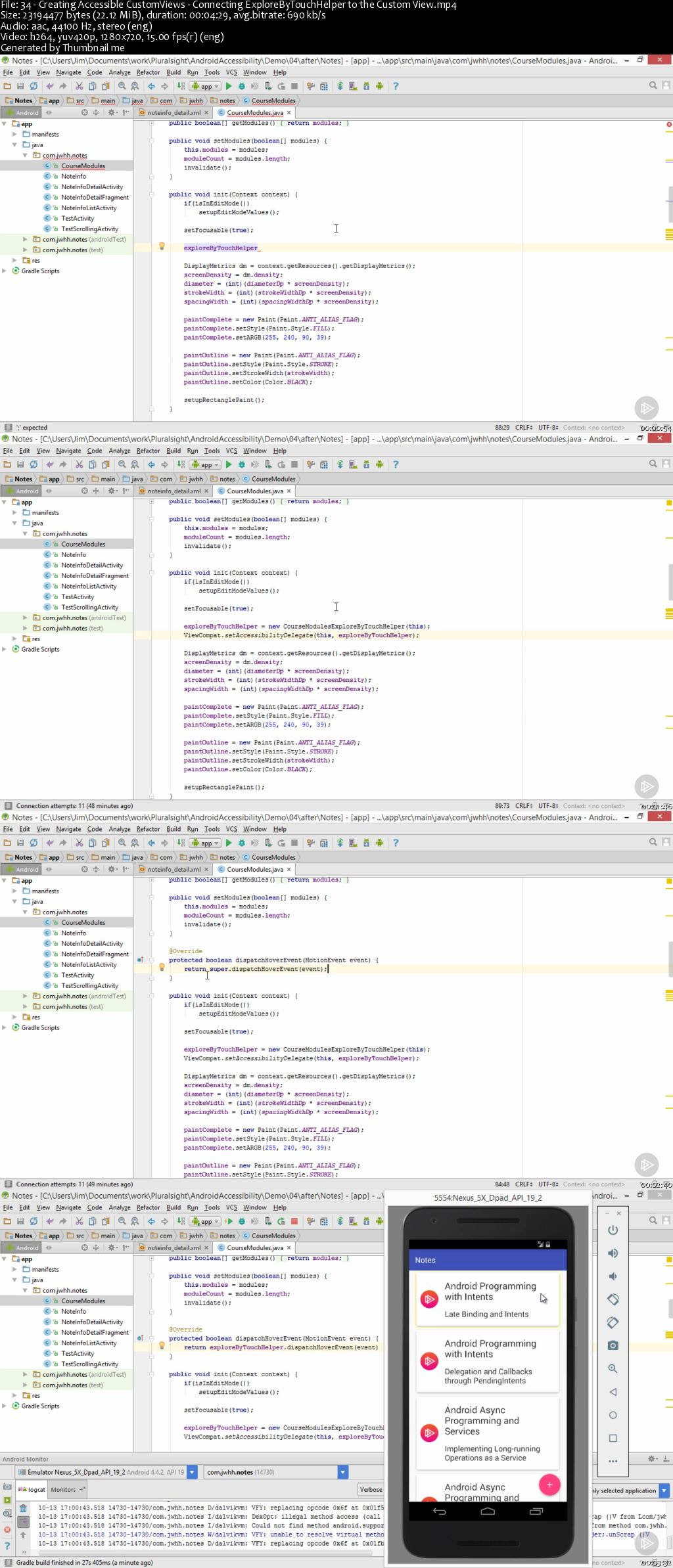Image resolution: width=673 pixels, height=1568 pixels.
Task: Select the logcat tab in Android Monitor
Action: coord(32,1490)
